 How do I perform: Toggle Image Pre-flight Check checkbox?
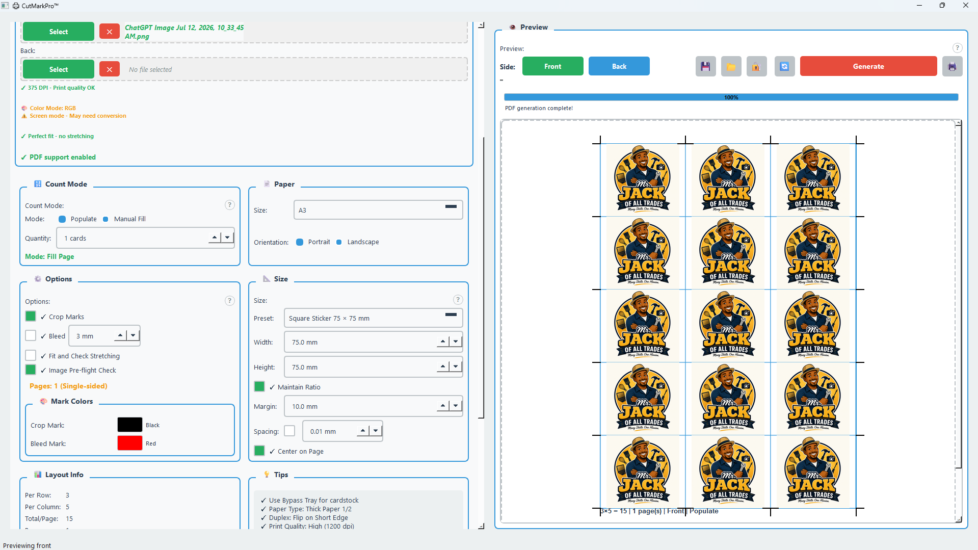click(x=31, y=370)
